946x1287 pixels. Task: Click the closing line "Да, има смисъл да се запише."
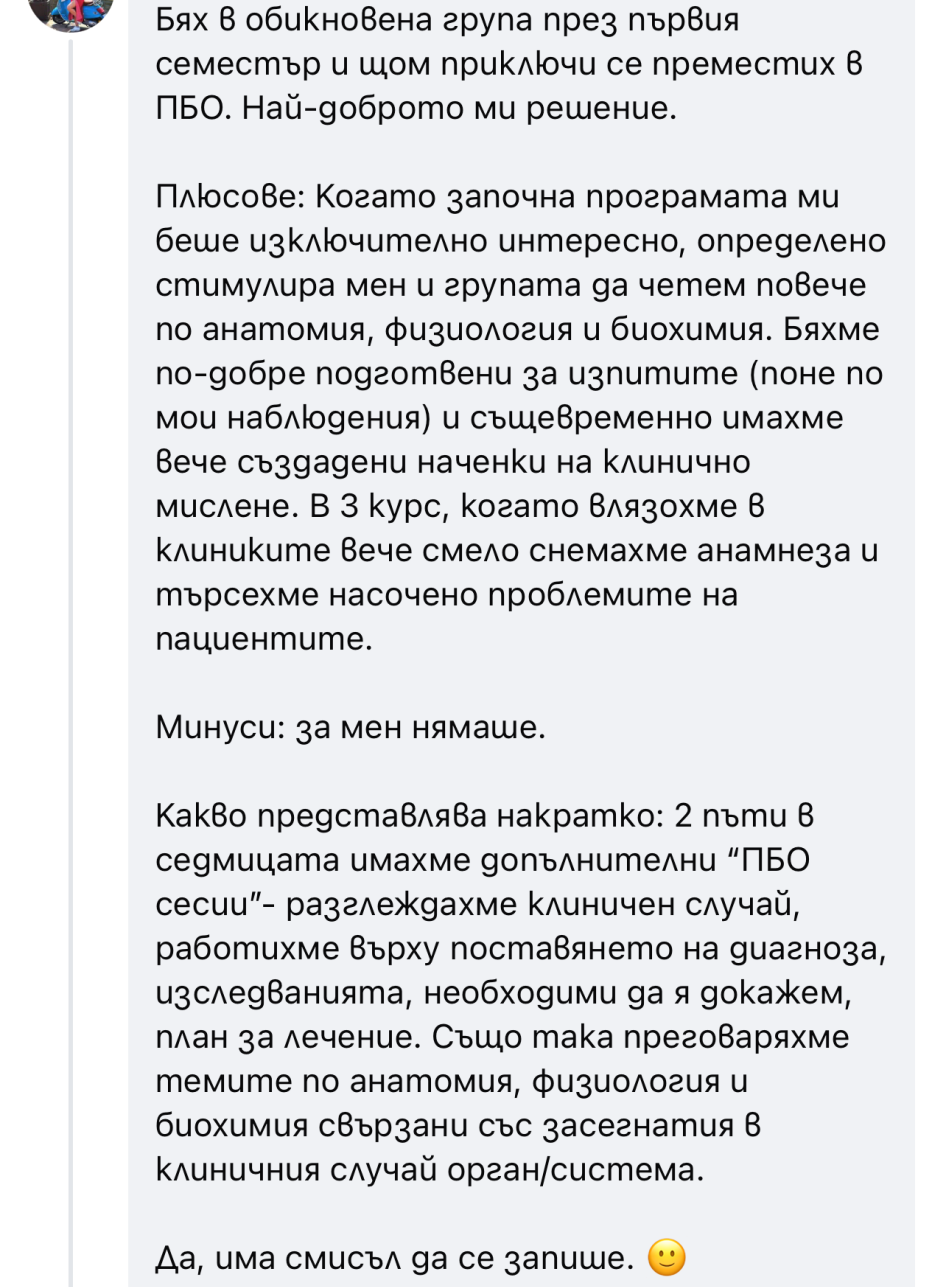(395, 1258)
